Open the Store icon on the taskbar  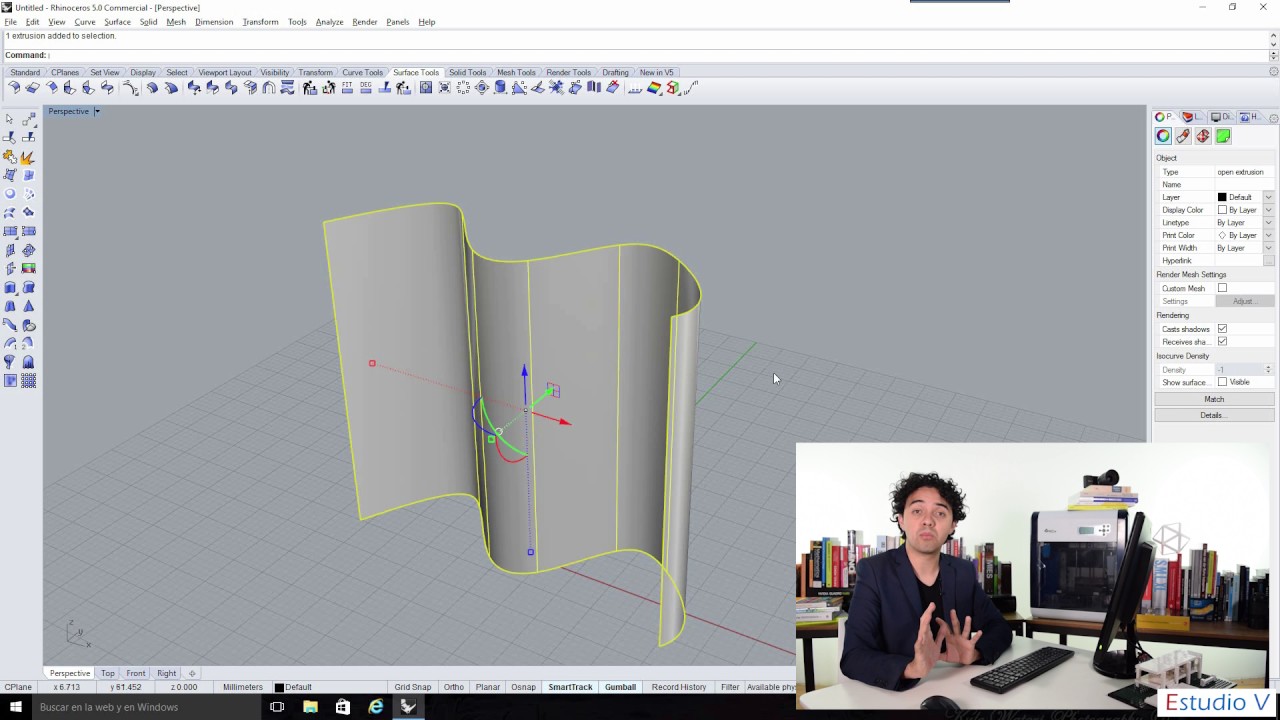click(343, 707)
